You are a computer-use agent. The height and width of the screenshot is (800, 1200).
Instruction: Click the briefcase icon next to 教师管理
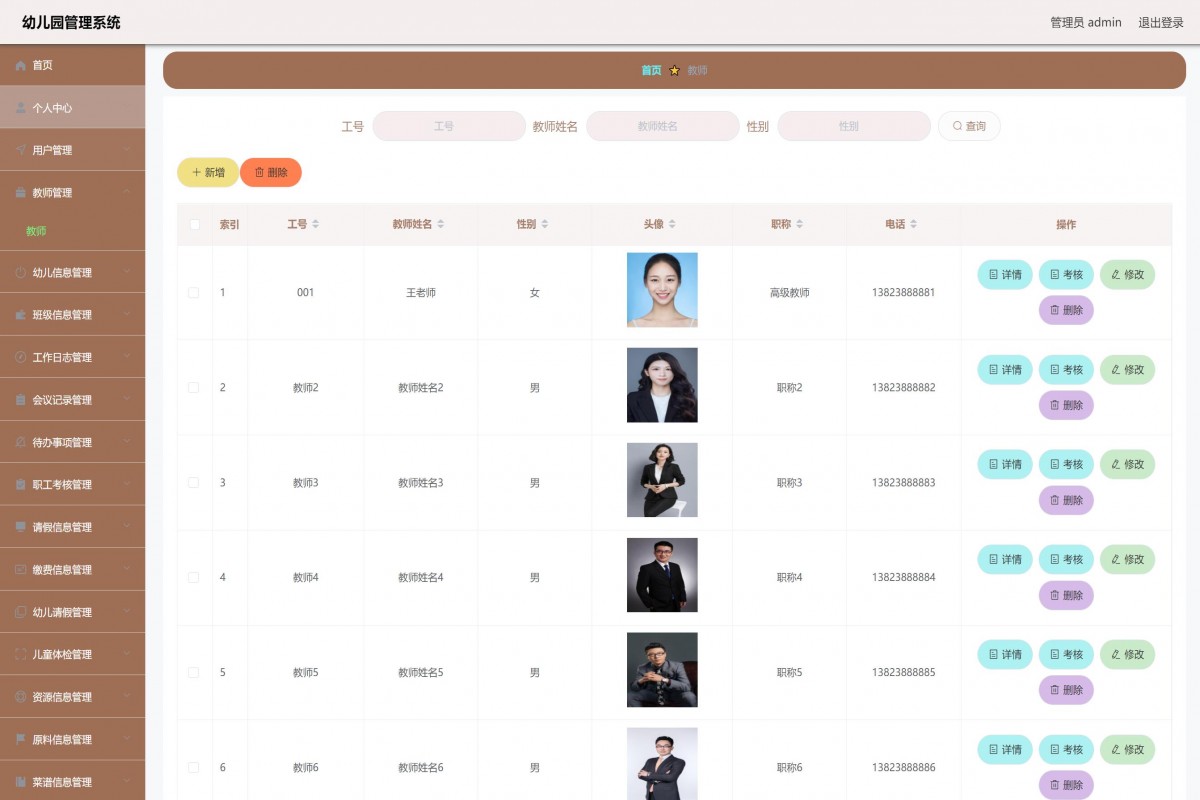(20, 193)
